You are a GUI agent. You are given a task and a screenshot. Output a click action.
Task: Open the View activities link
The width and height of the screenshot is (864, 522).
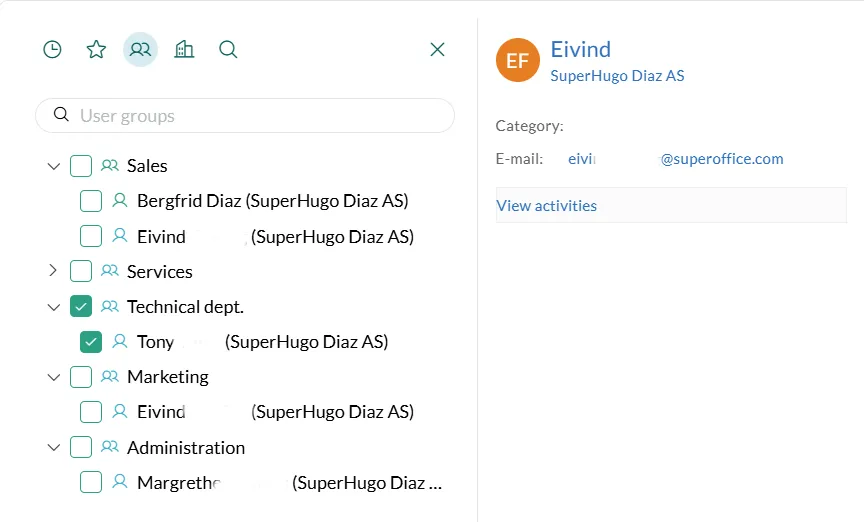pos(547,206)
